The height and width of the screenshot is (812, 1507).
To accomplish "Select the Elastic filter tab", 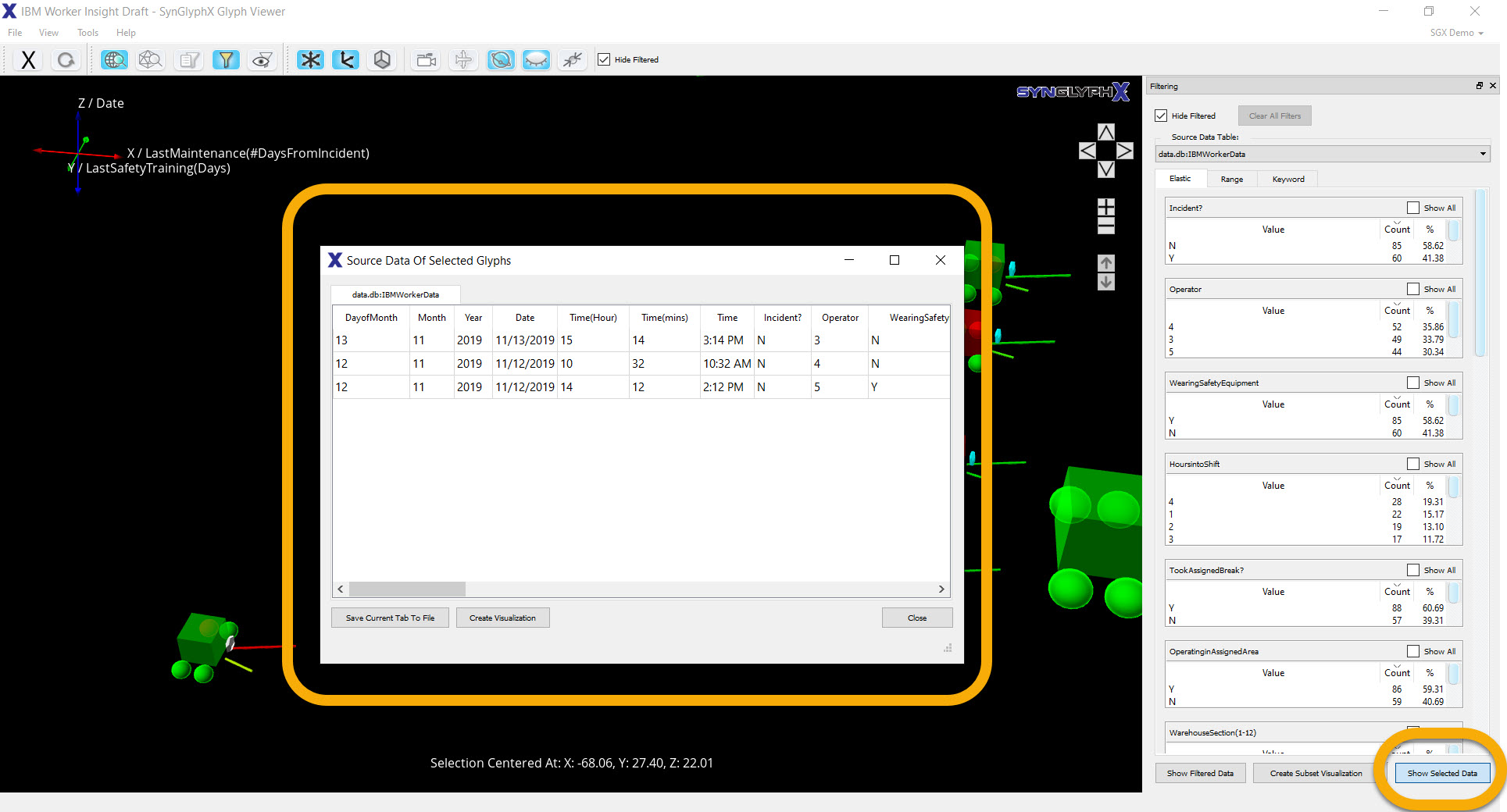I will pos(1180,179).
